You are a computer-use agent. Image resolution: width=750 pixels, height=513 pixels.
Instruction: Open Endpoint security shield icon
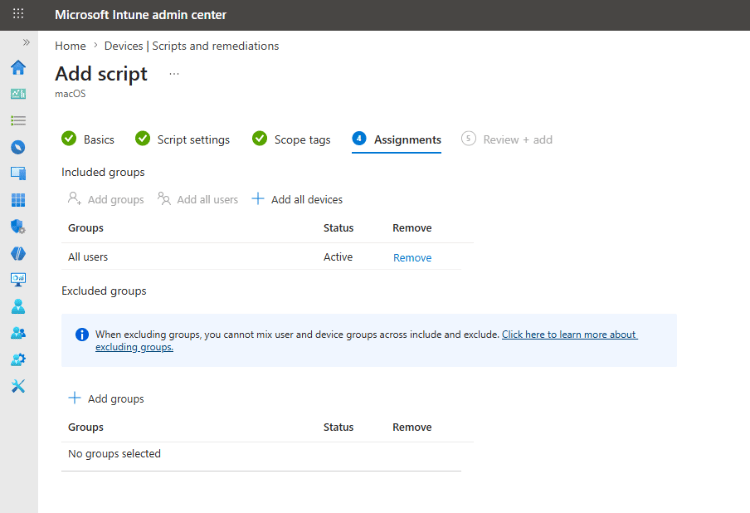pyautogui.click(x=18, y=226)
